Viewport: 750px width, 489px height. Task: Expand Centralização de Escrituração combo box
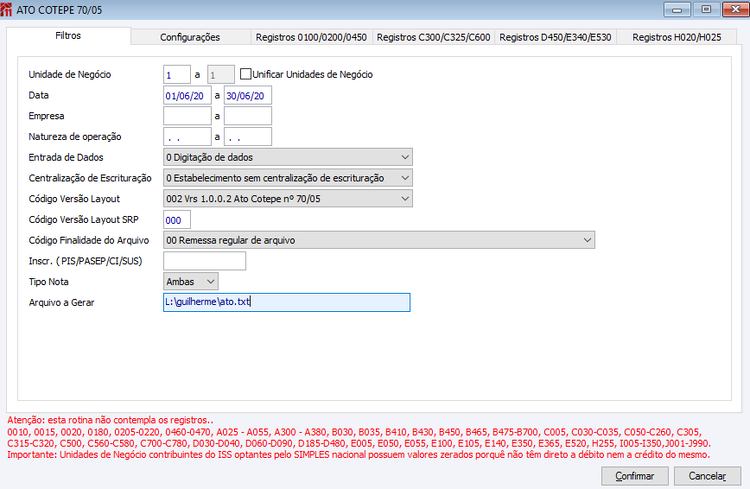[287, 178]
